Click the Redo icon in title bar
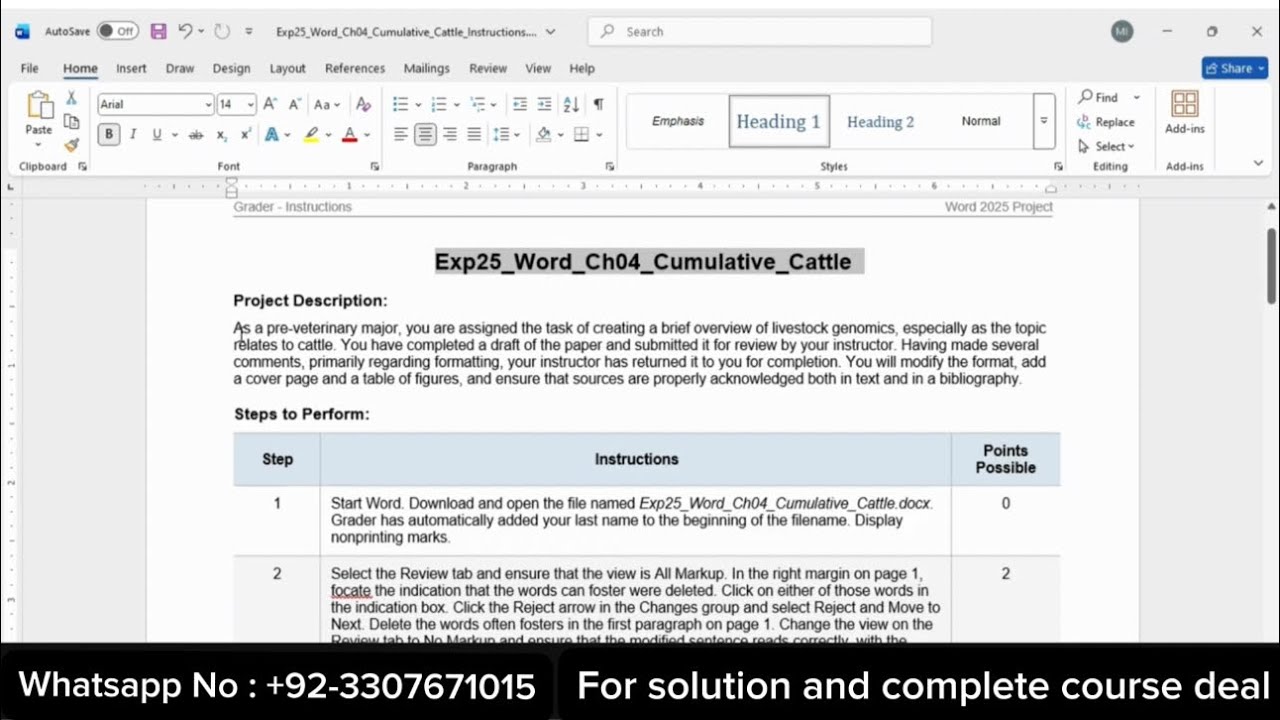 coord(222,31)
